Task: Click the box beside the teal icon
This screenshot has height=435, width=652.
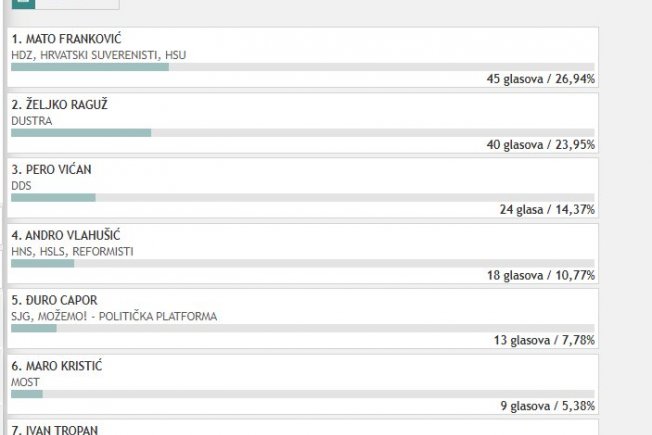Action: [x=77, y=4]
